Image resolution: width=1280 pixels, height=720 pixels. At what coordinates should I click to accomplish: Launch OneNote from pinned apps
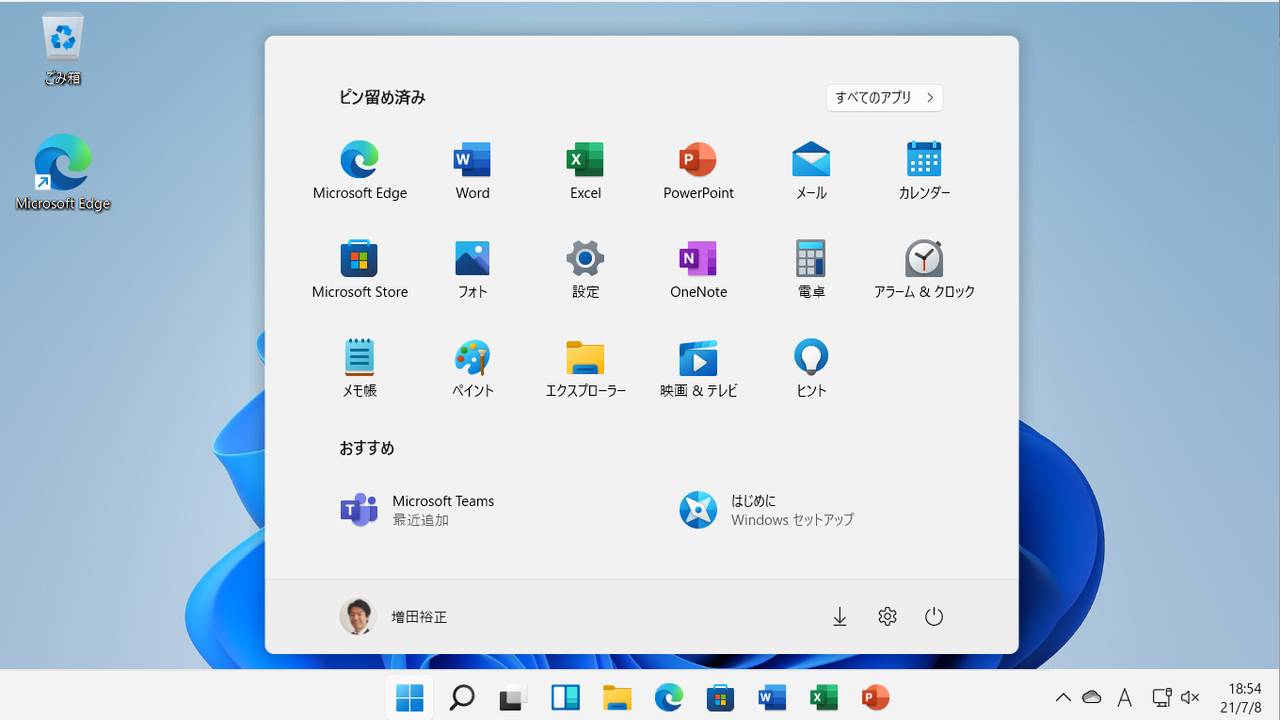pos(698,269)
